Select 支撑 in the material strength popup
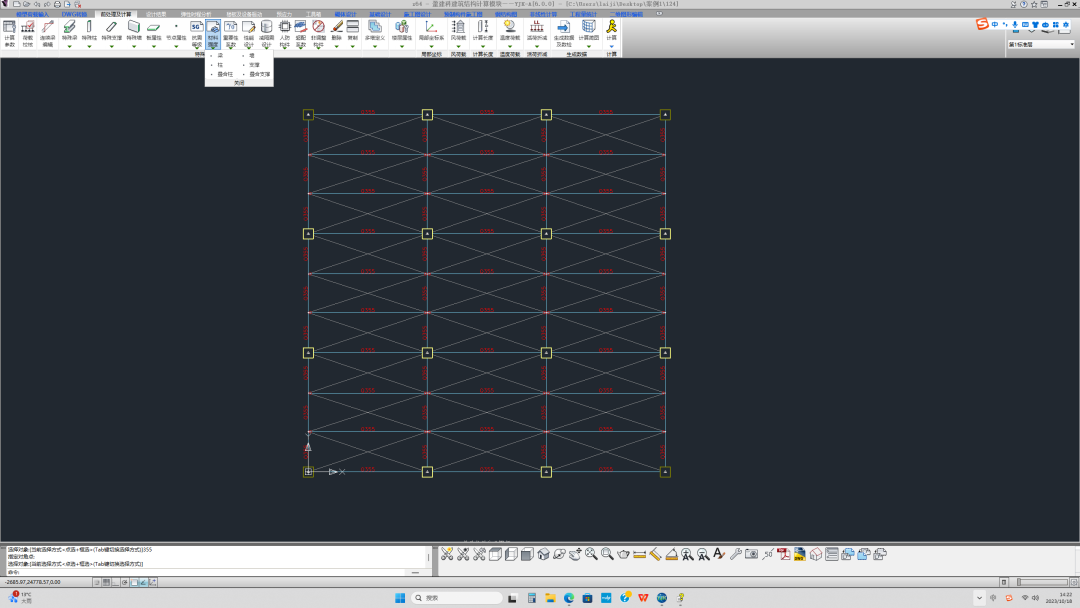 (254, 65)
